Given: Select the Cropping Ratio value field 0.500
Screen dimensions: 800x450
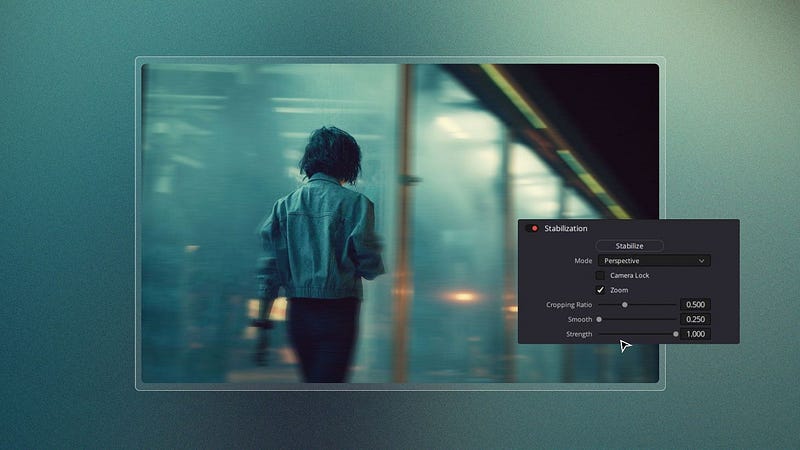Looking at the screenshot, I should (x=695, y=305).
